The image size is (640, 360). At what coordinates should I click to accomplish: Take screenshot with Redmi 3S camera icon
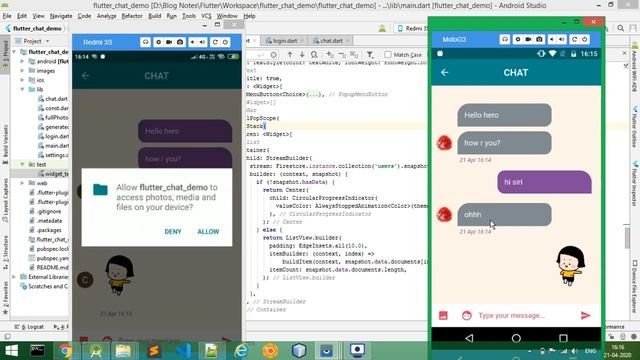180,42
